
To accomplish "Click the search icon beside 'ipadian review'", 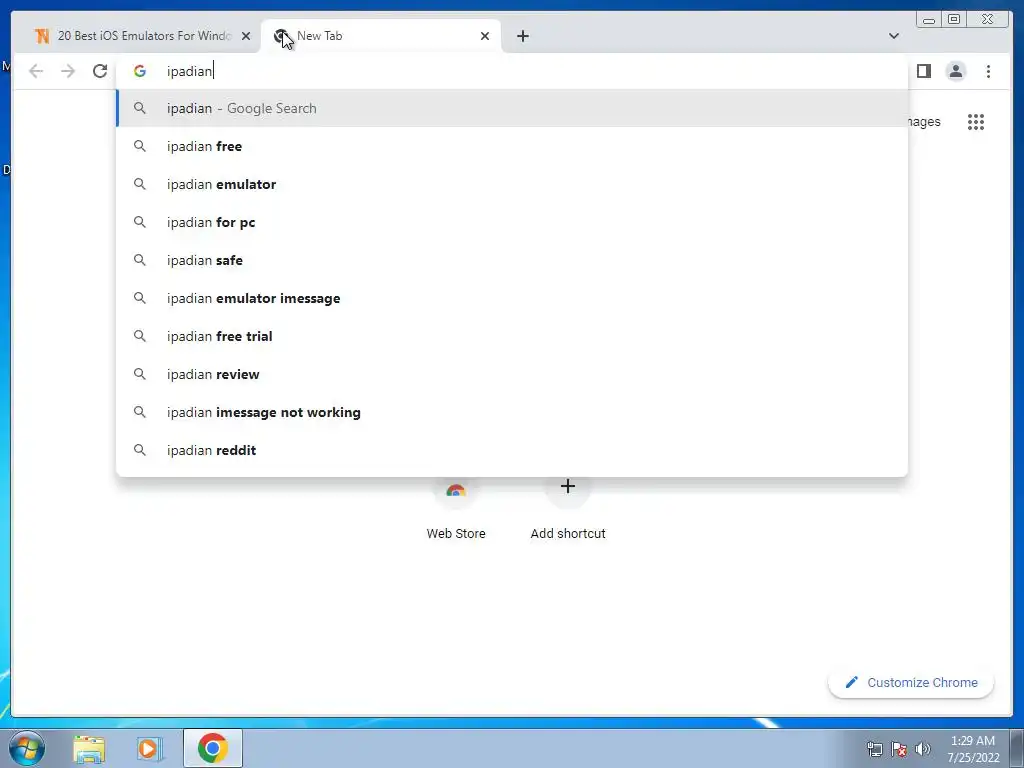I will (x=140, y=374).
